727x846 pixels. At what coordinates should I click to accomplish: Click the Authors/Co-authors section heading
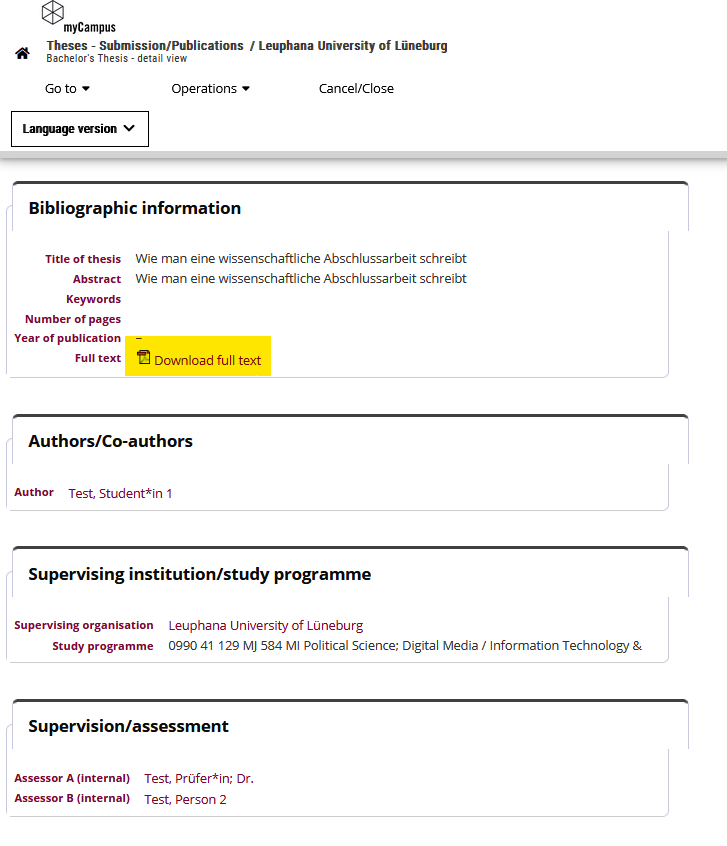111,441
